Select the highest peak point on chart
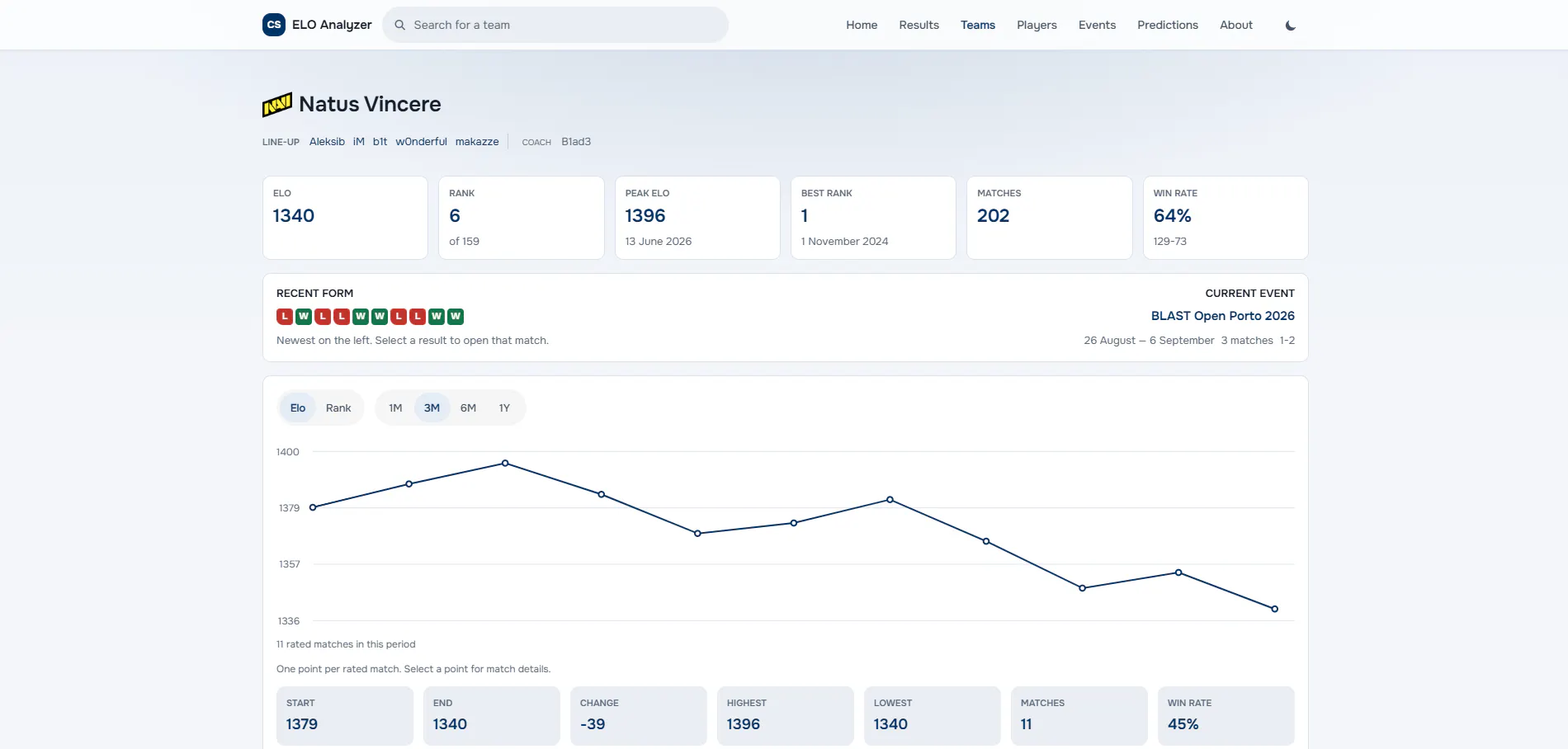 (505, 464)
